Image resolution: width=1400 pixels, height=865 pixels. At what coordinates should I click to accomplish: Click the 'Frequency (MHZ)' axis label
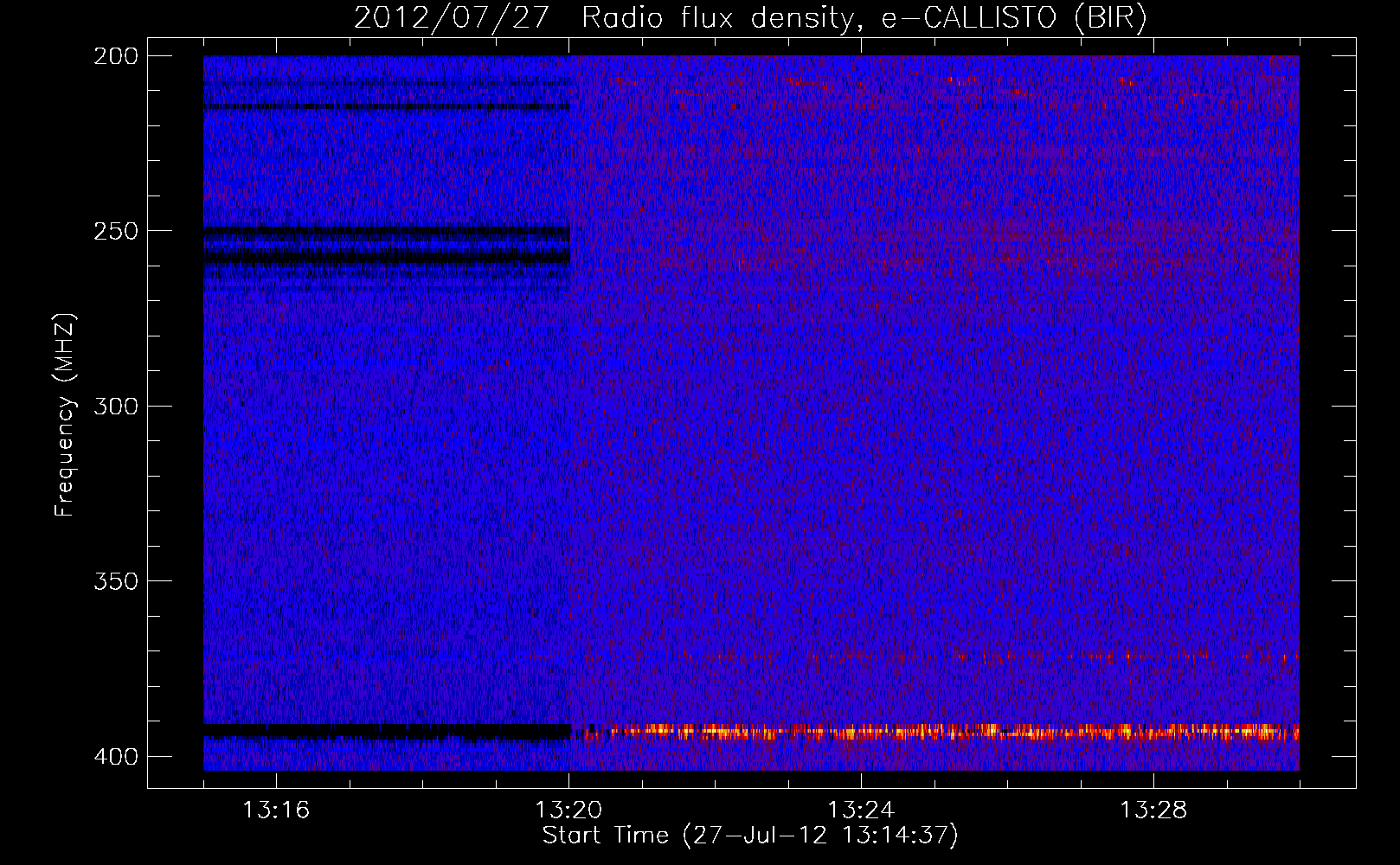pyautogui.click(x=65, y=414)
